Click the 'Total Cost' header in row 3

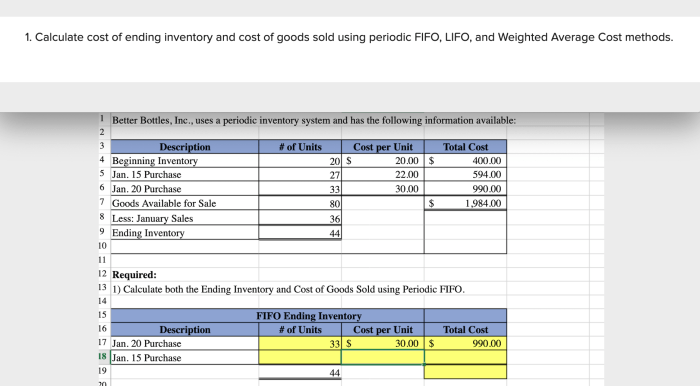465,146
